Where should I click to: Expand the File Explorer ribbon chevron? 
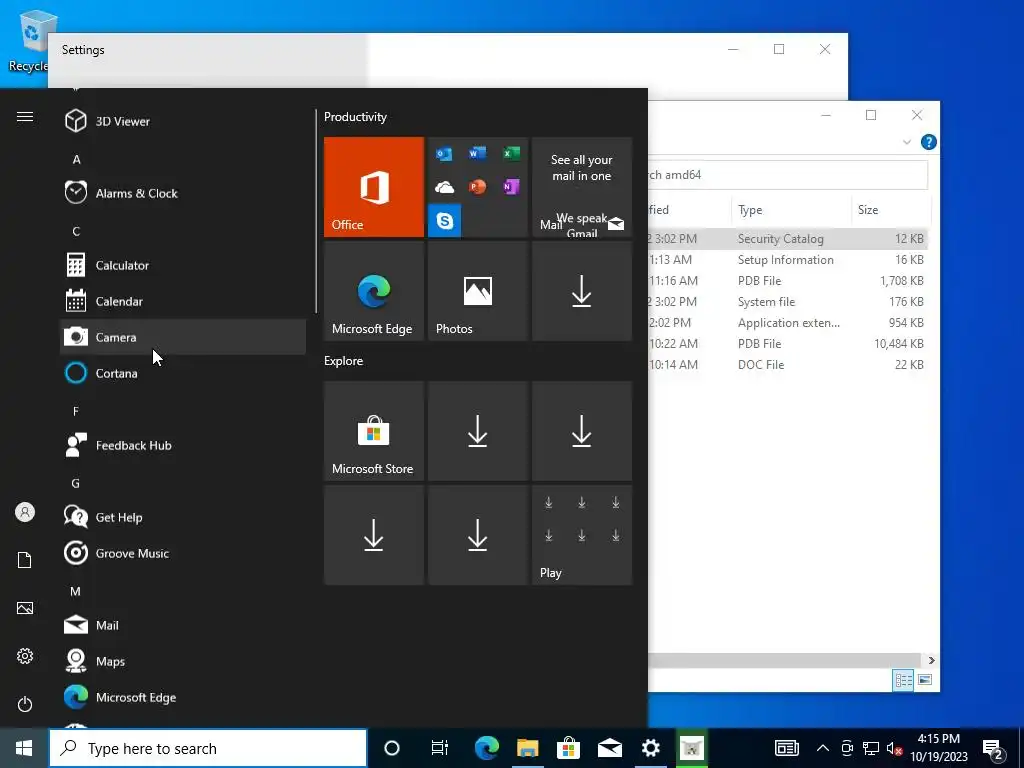tap(906, 142)
